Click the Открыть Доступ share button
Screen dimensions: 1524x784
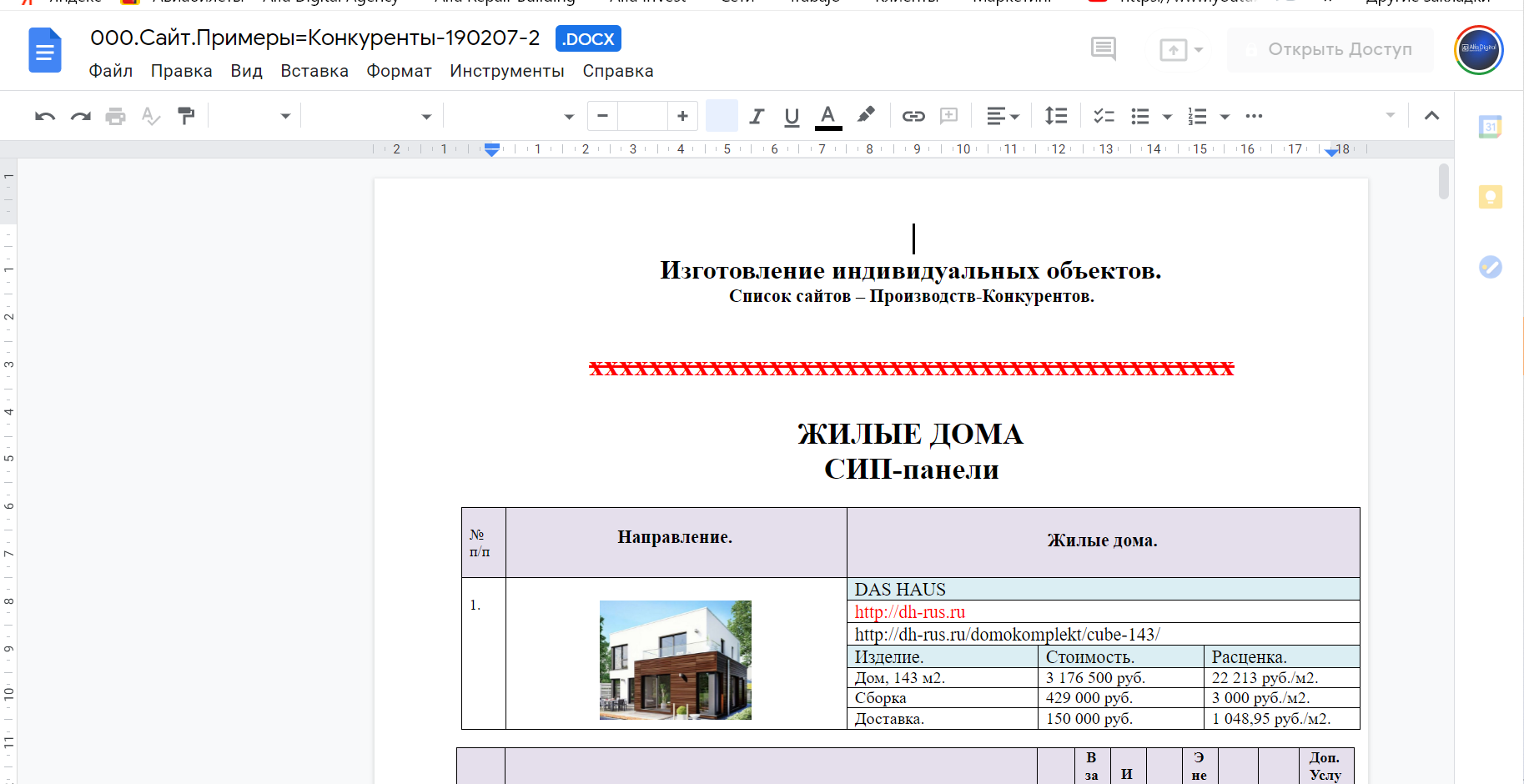(x=1330, y=49)
